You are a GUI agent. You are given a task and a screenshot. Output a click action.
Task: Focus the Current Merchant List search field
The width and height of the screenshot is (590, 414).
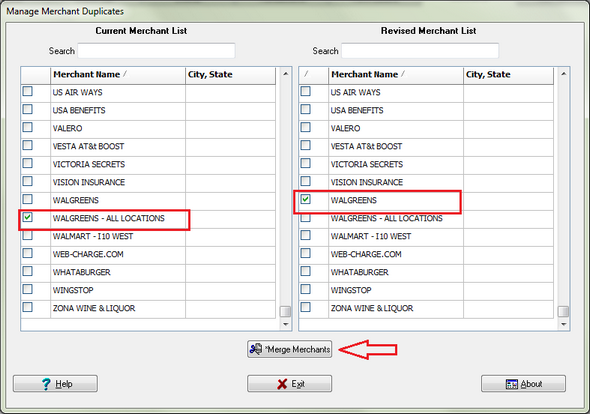point(157,51)
